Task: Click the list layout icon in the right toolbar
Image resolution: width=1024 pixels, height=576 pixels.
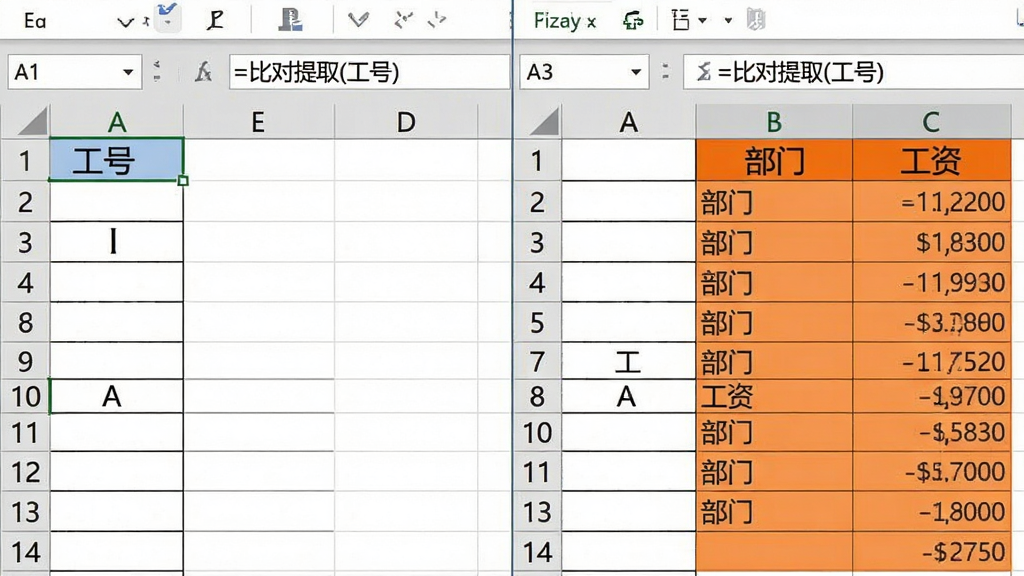Action: pos(680,20)
